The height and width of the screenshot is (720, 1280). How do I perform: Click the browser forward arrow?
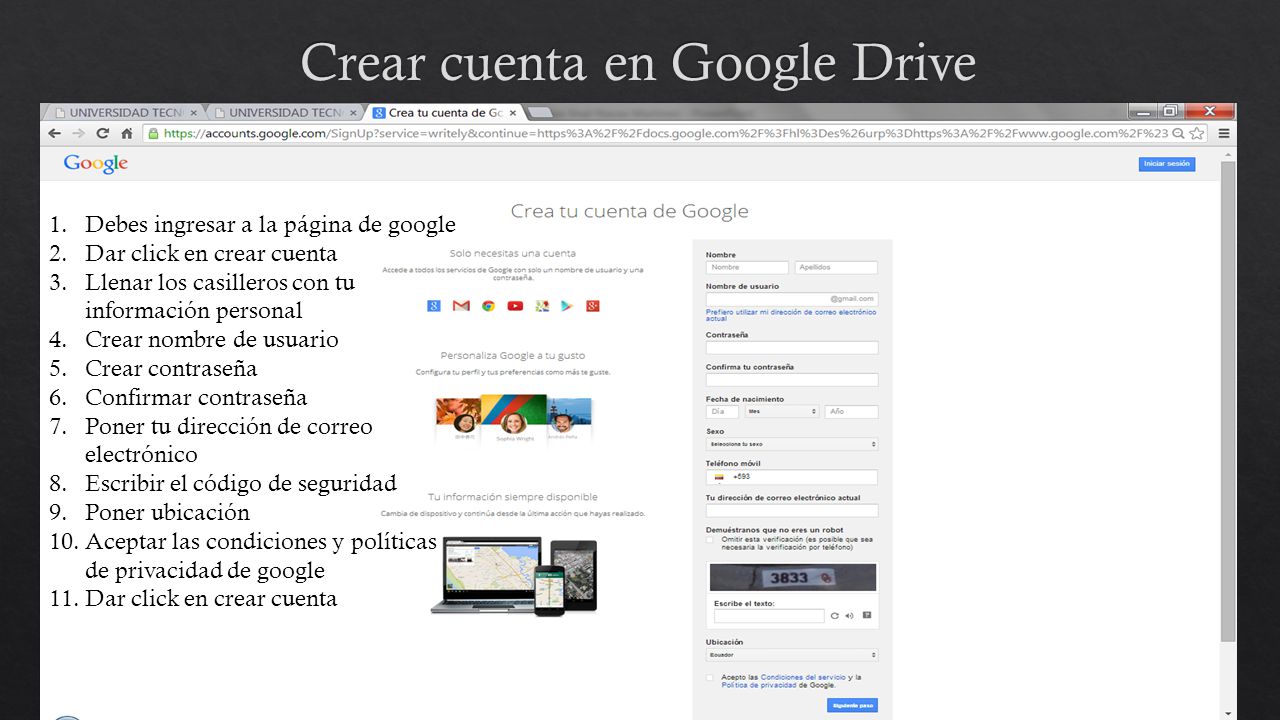[x=78, y=133]
